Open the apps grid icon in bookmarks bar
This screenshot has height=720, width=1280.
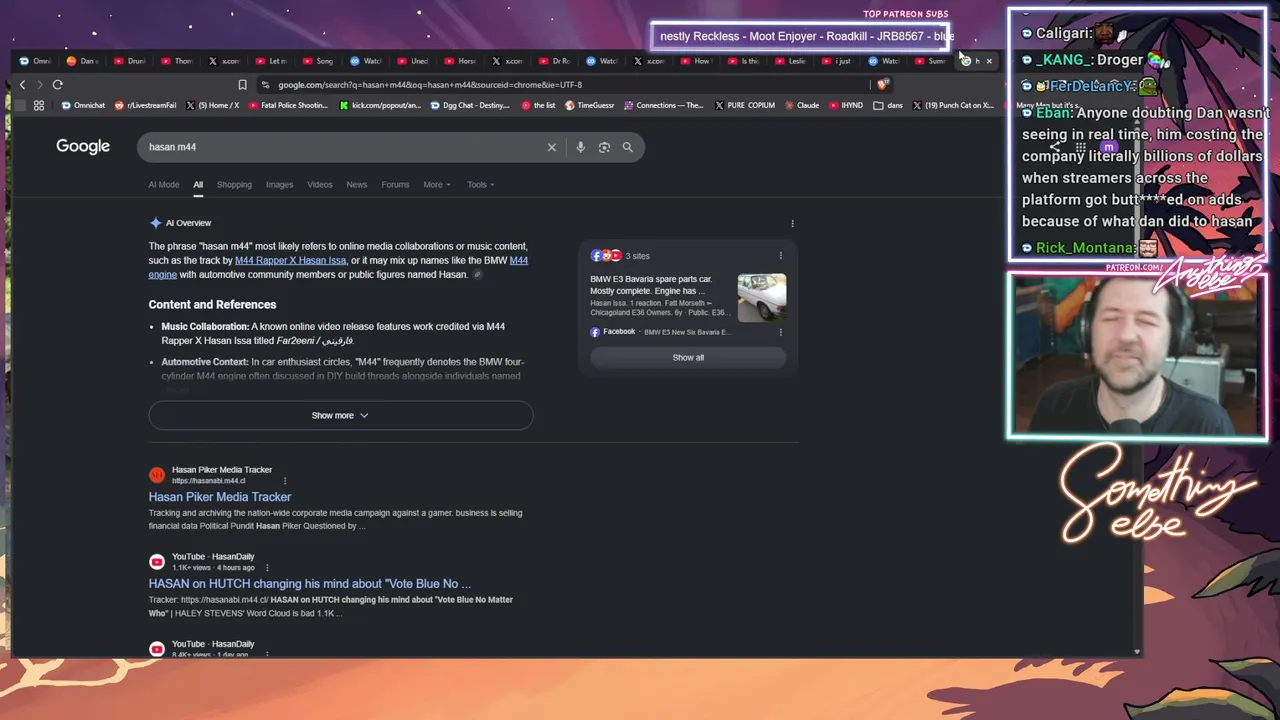(39, 105)
